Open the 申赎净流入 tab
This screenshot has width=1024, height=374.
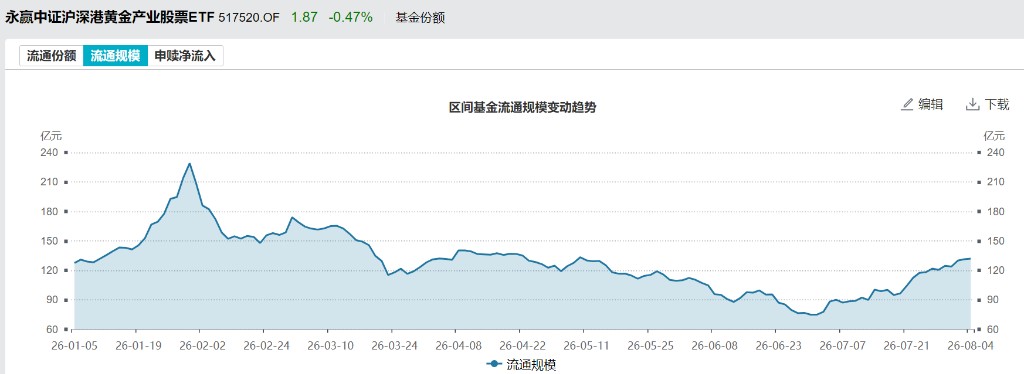pos(185,56)
